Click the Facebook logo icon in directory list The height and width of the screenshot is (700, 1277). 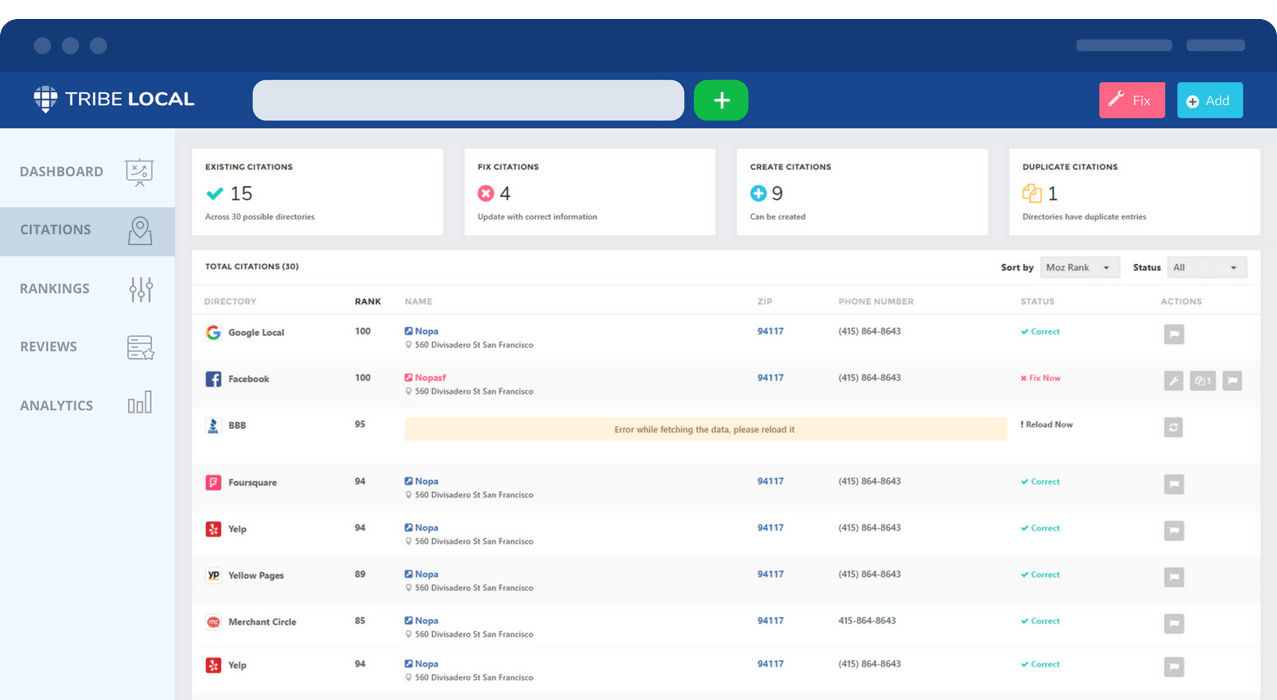point(213,379)
